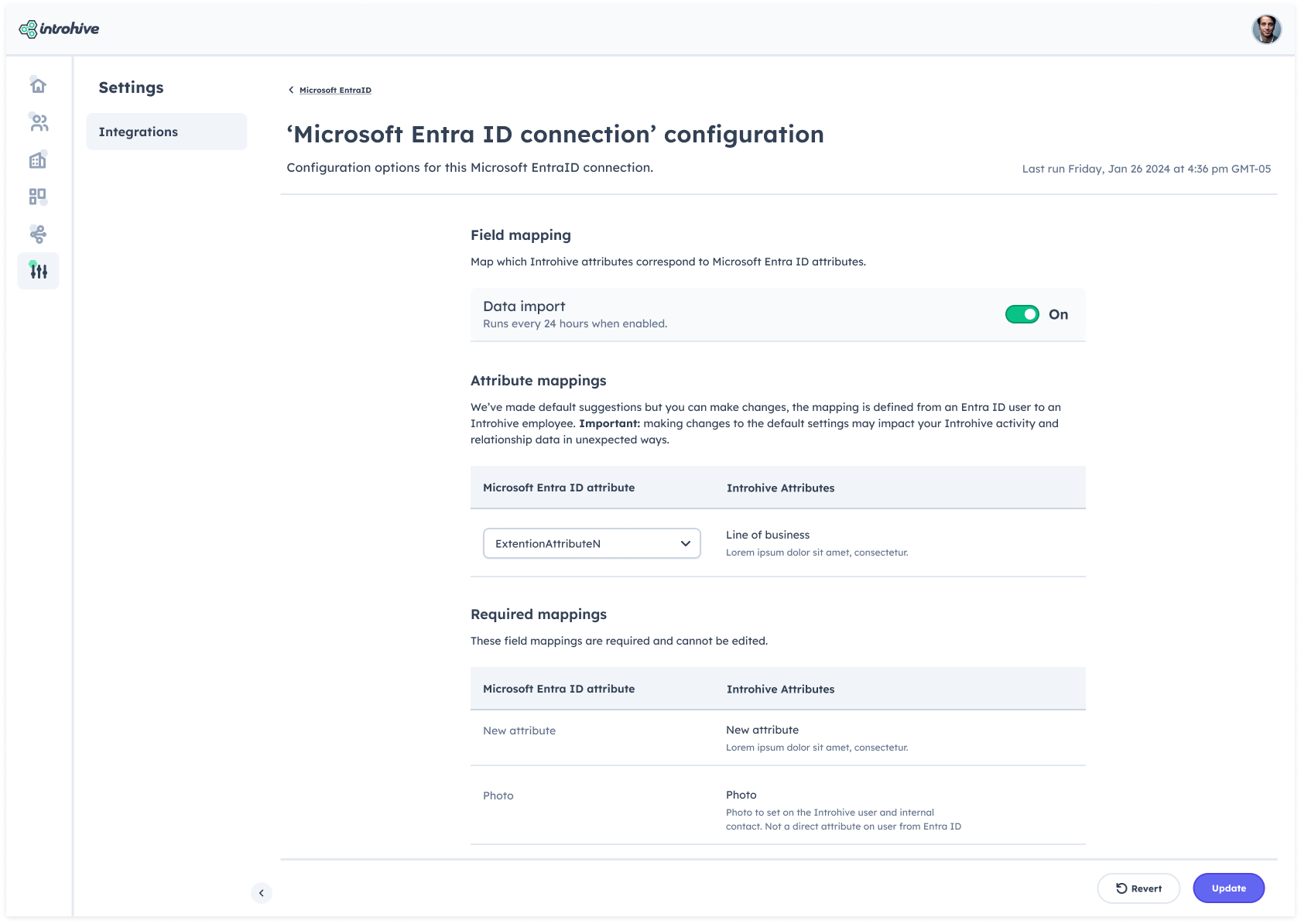This screenshot has height=924, width=1301.
Task: Open the user profile avatar
Action: 1266,29
